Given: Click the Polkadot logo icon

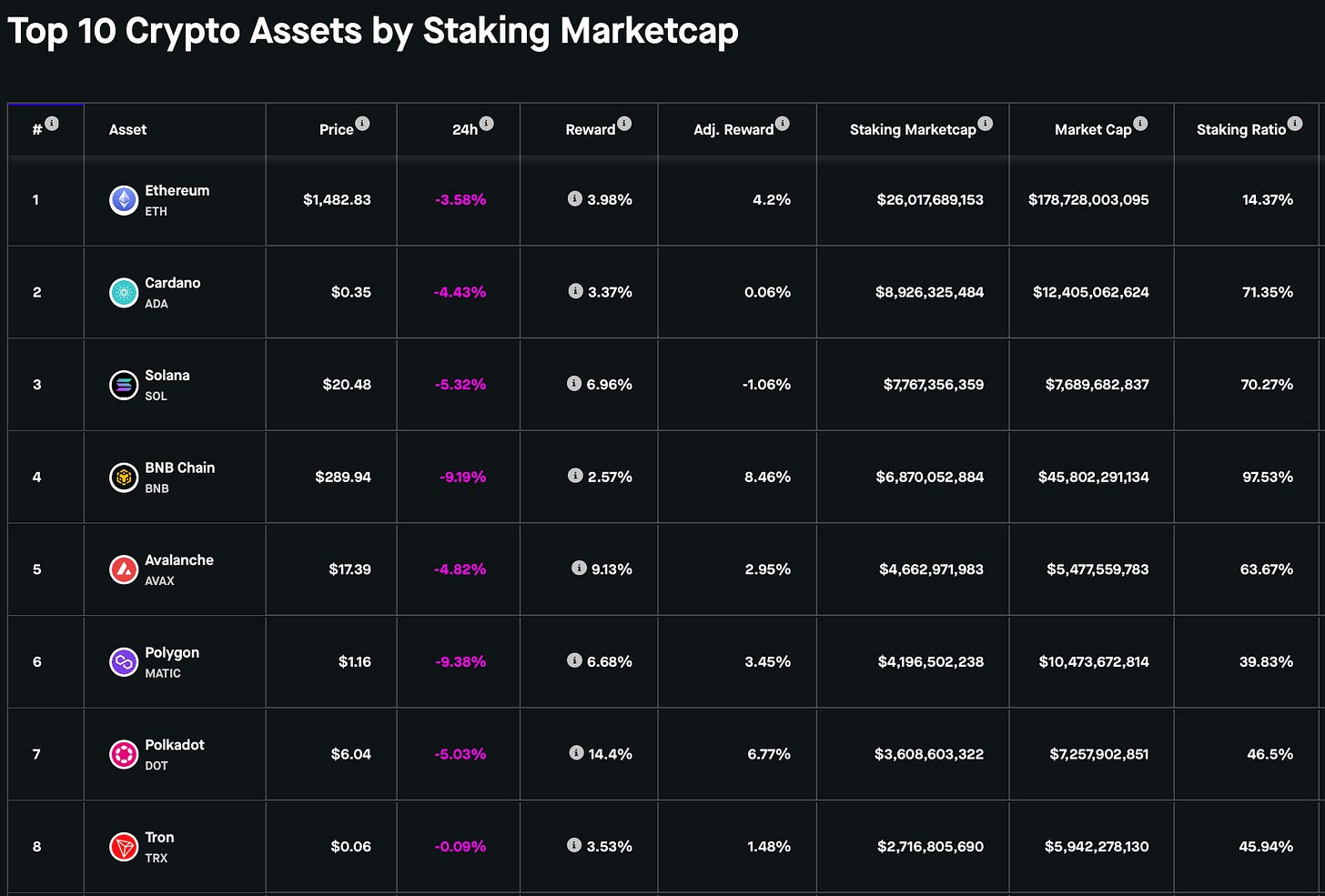Looking at the screenshot, I should coord(124,754).
